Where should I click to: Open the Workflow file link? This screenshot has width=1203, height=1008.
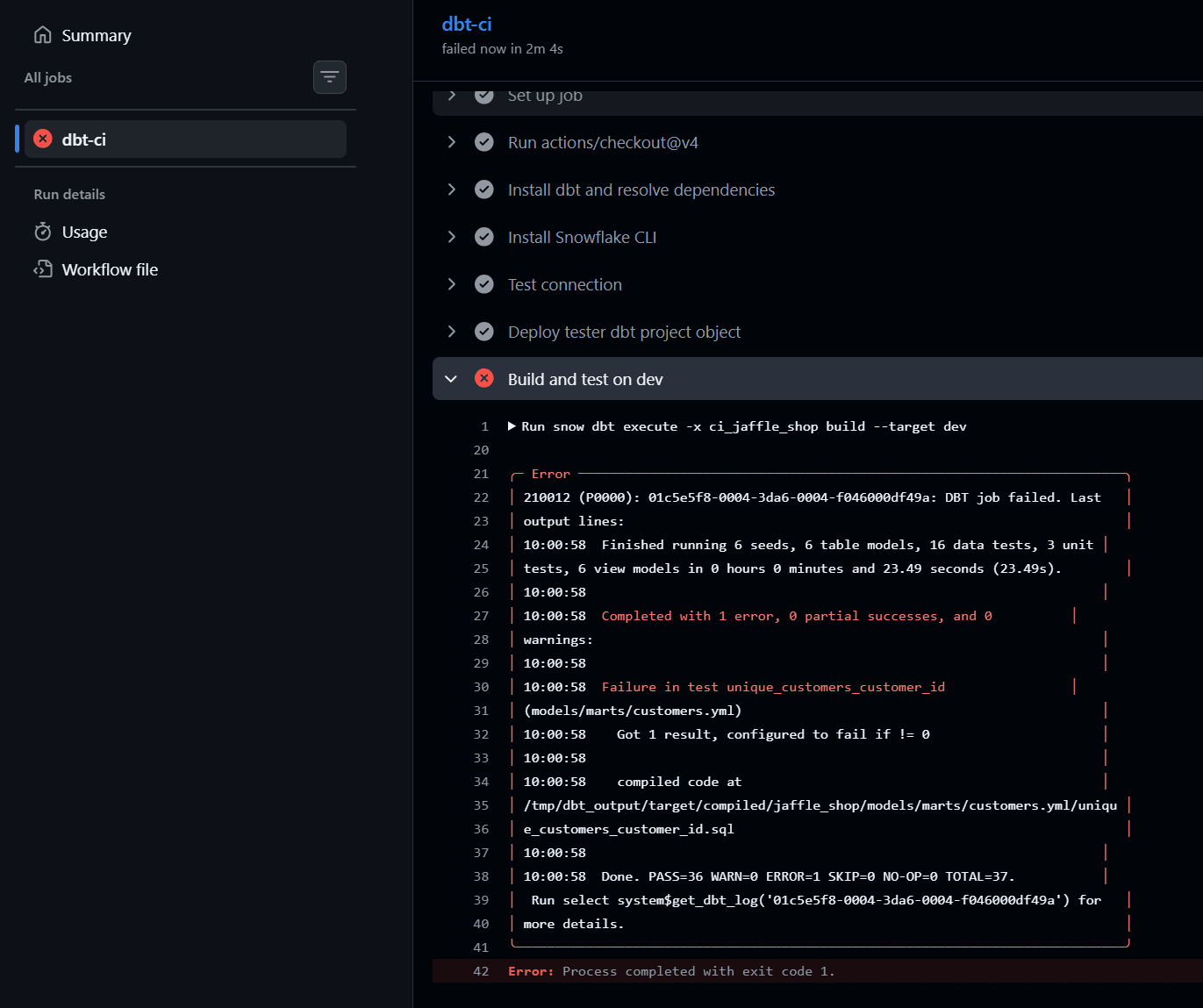pos(110,269)
